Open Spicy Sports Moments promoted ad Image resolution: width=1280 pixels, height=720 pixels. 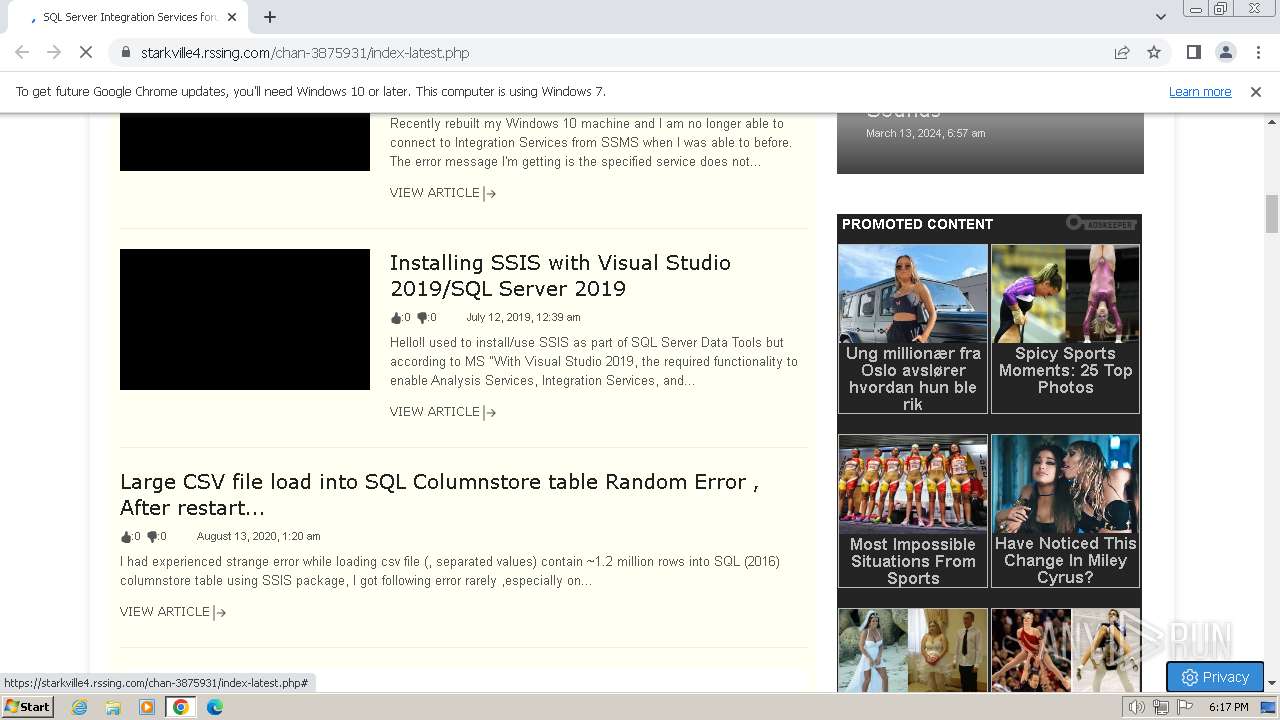(1065, 329)
